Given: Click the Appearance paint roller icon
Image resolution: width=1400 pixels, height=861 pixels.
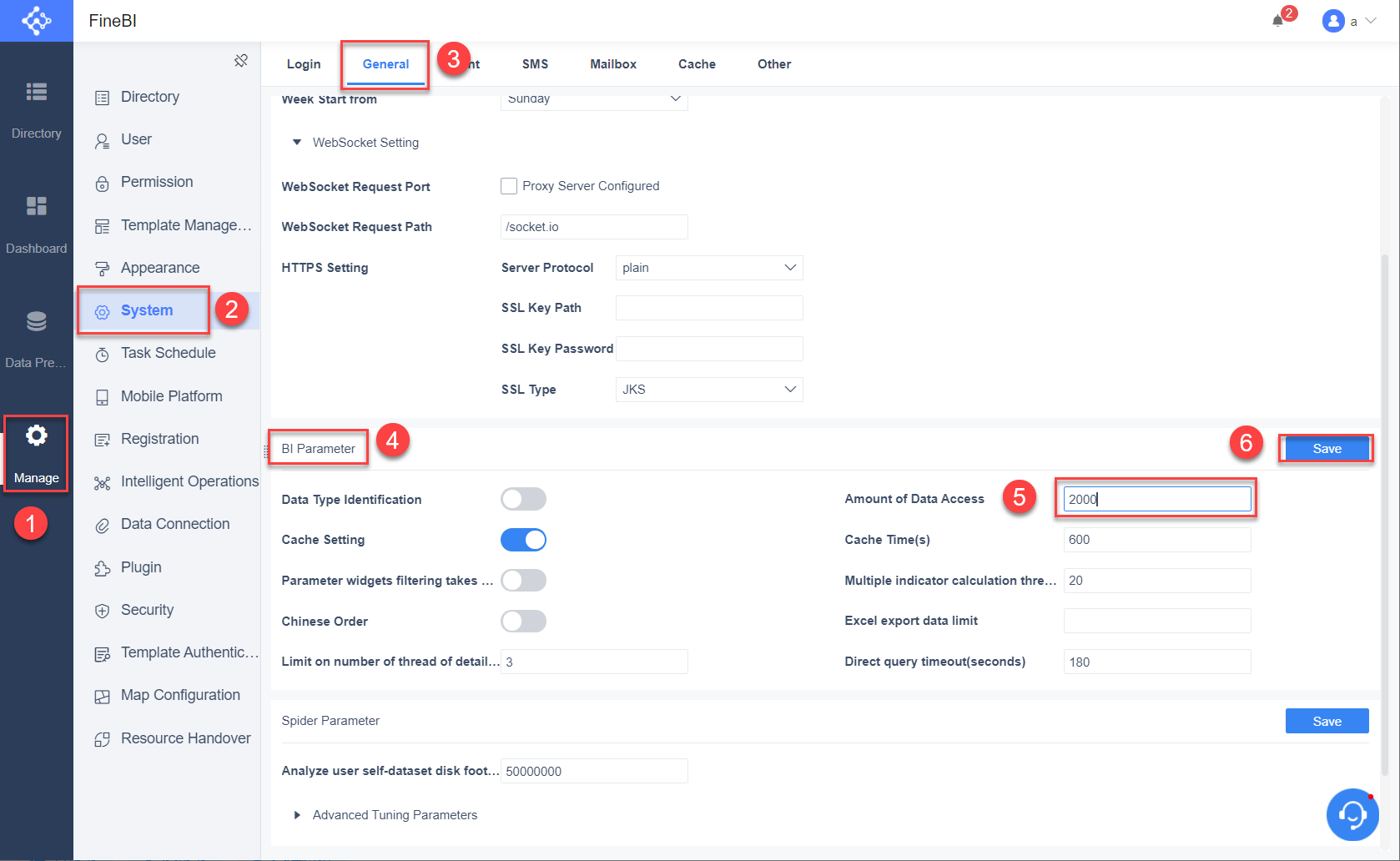Looking at the screenshot, I should click(x=102, y=269).
